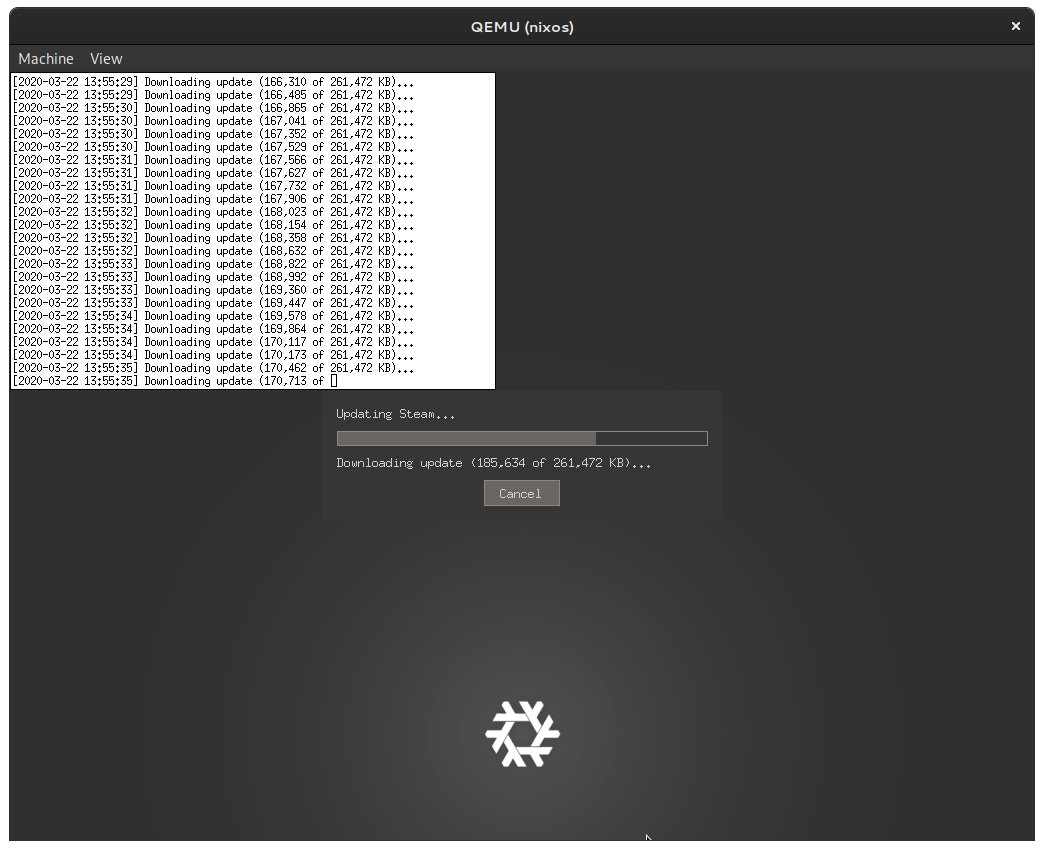This screenshot has height=850, width=1044.
Task: Close the QEMU window
Action: point(1015,26)
